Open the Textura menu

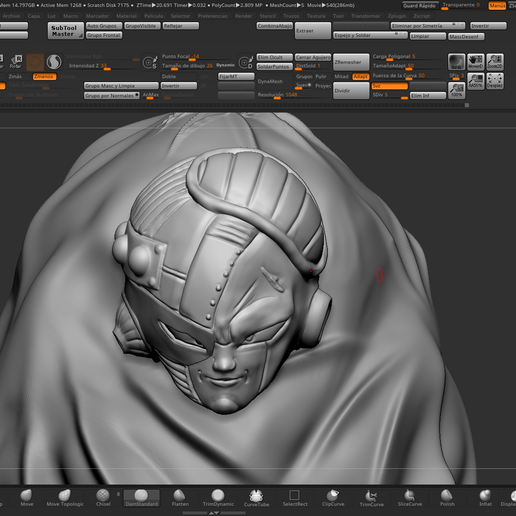316,16
